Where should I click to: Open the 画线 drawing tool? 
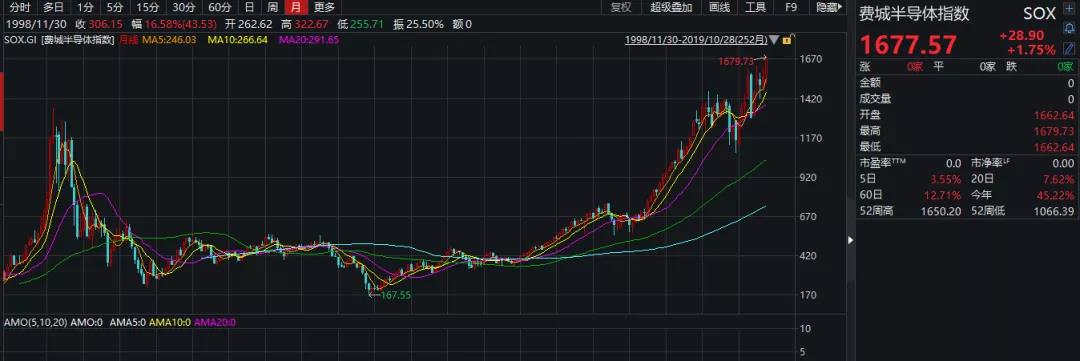[x=719, y=8]
